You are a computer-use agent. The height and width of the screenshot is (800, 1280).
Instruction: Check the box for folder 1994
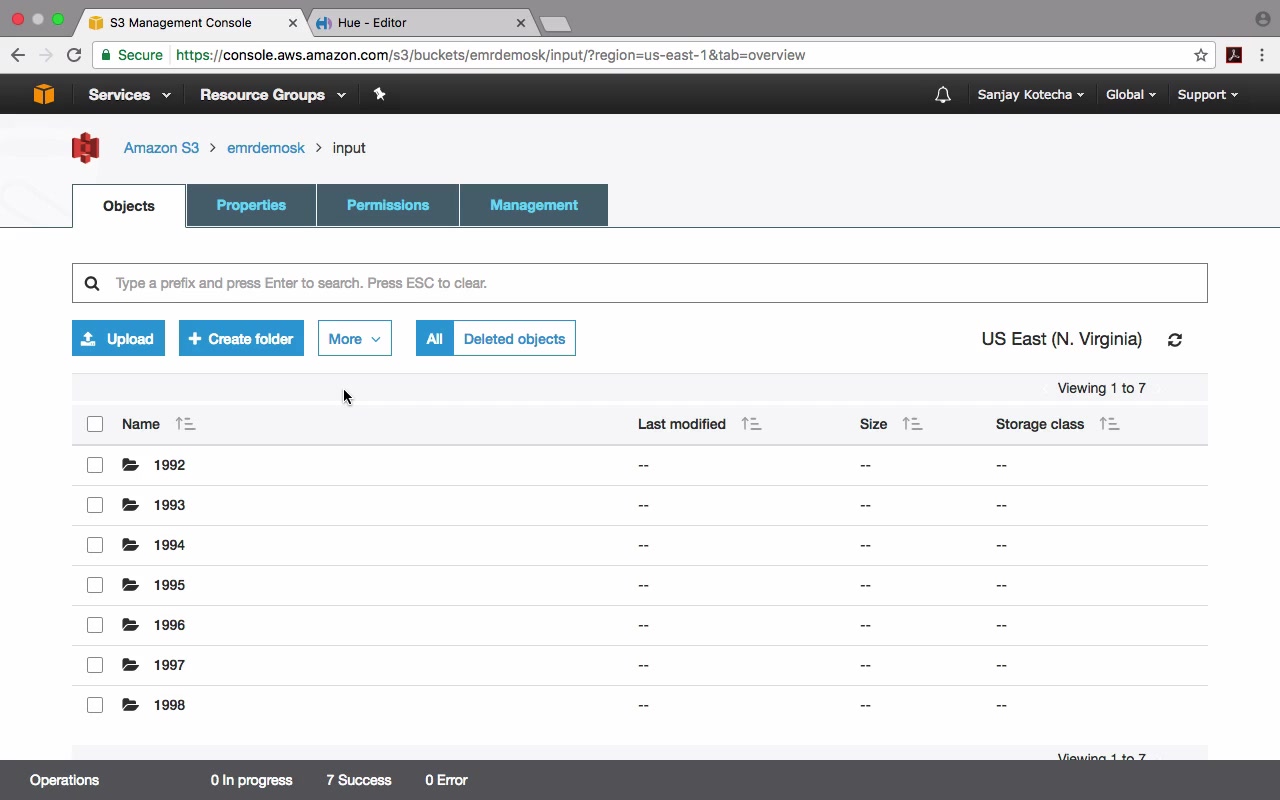coord(95,545)
